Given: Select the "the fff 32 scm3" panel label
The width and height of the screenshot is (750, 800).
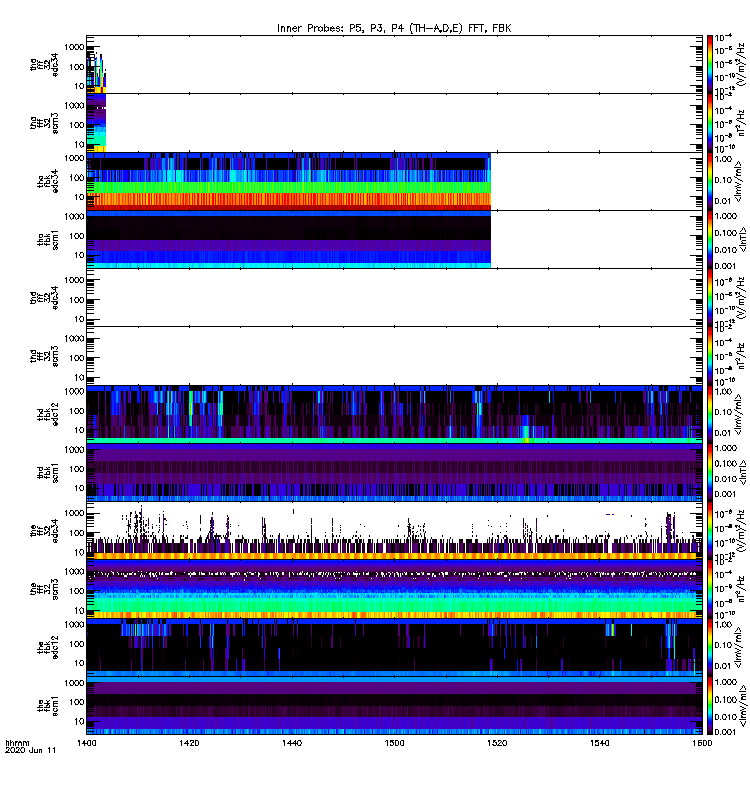Looking at the screenshot, I should click(44, 589).
